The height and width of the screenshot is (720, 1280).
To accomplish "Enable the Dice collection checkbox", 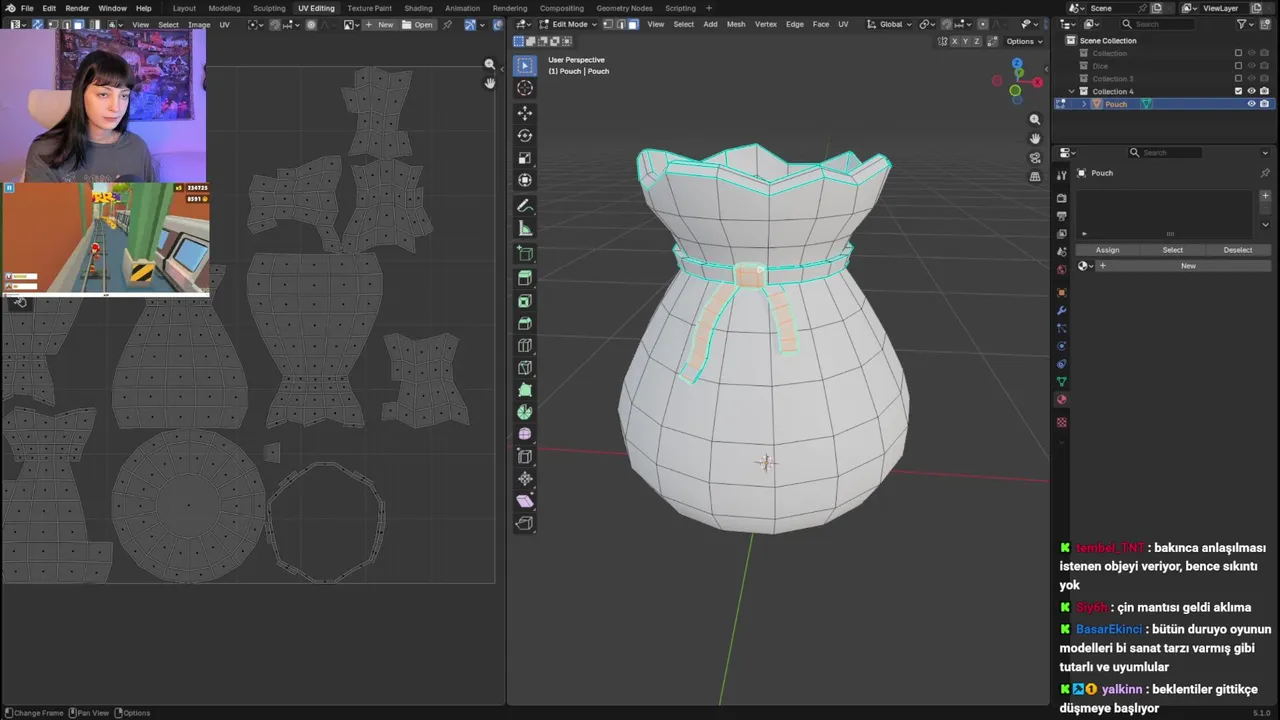I will (x=1238, y=66).
